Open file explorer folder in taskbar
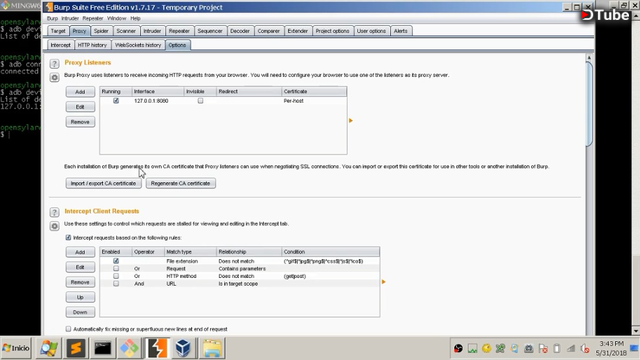The height and width of the screenshot is (360, 640). coord(212,348)
